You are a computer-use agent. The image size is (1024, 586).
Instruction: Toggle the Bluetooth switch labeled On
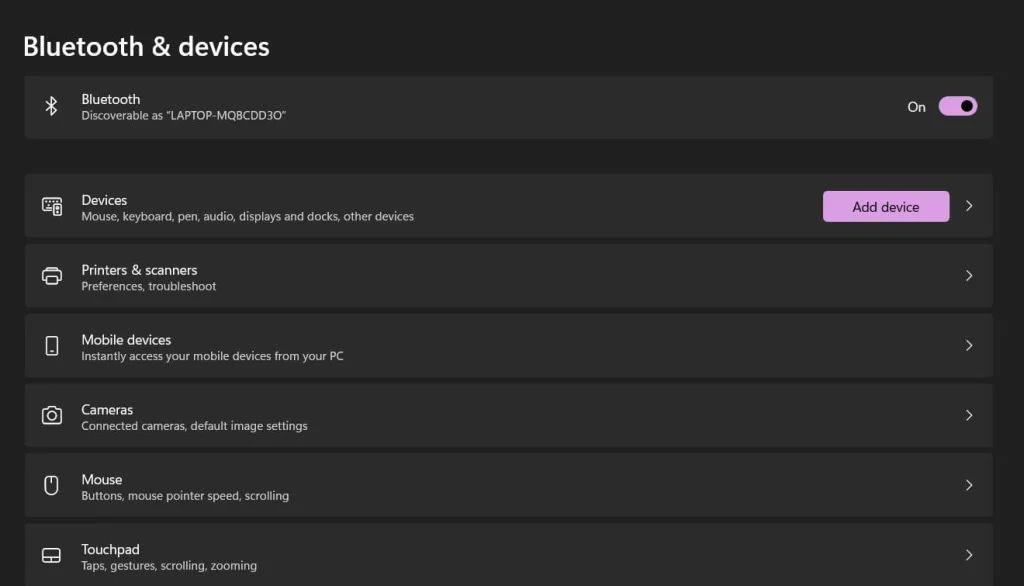[957, 106]
